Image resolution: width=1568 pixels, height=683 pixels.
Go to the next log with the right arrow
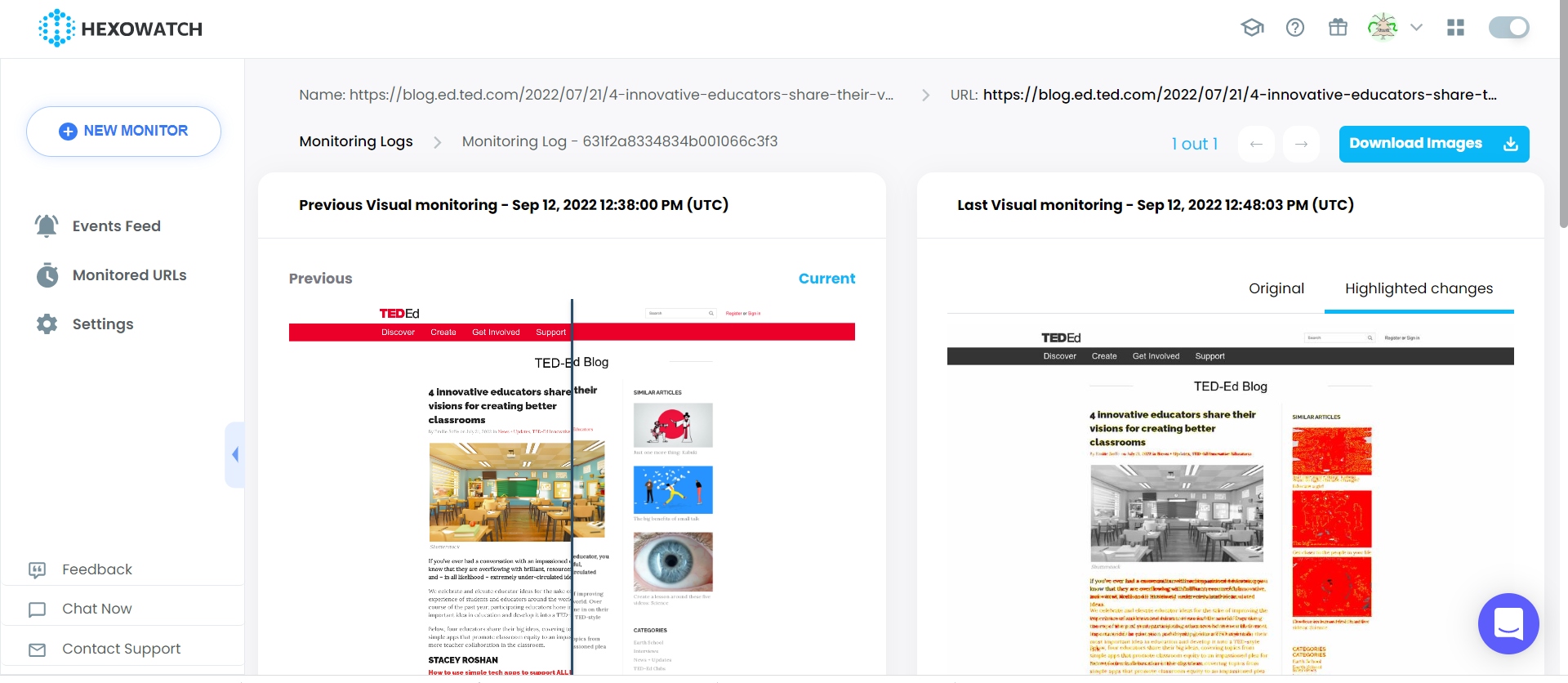pyautogui.click(x=1301, y=144)
